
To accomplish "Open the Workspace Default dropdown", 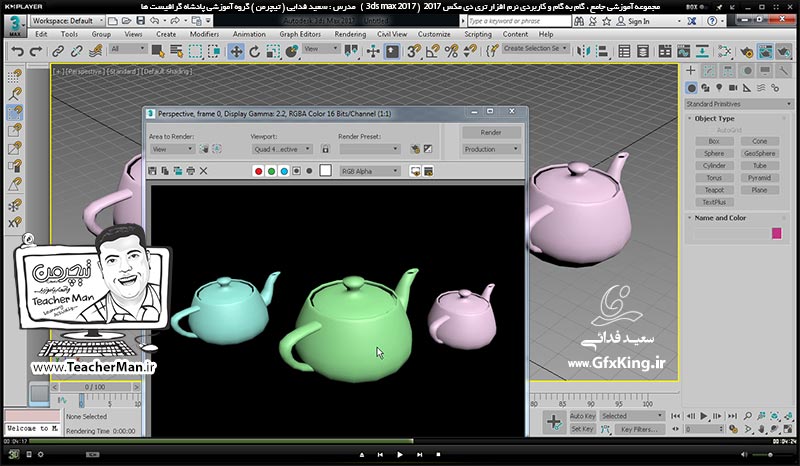I will coord(67,21).
